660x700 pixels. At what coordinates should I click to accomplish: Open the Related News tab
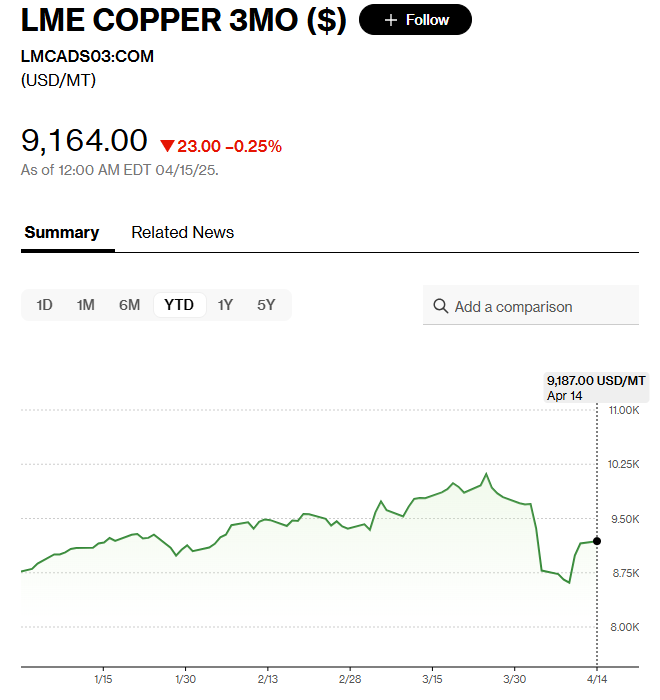182,232
